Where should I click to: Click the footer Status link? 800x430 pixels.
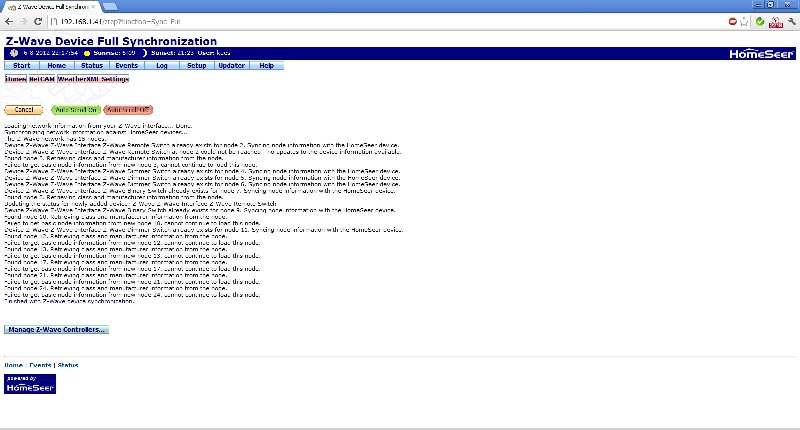68,365
